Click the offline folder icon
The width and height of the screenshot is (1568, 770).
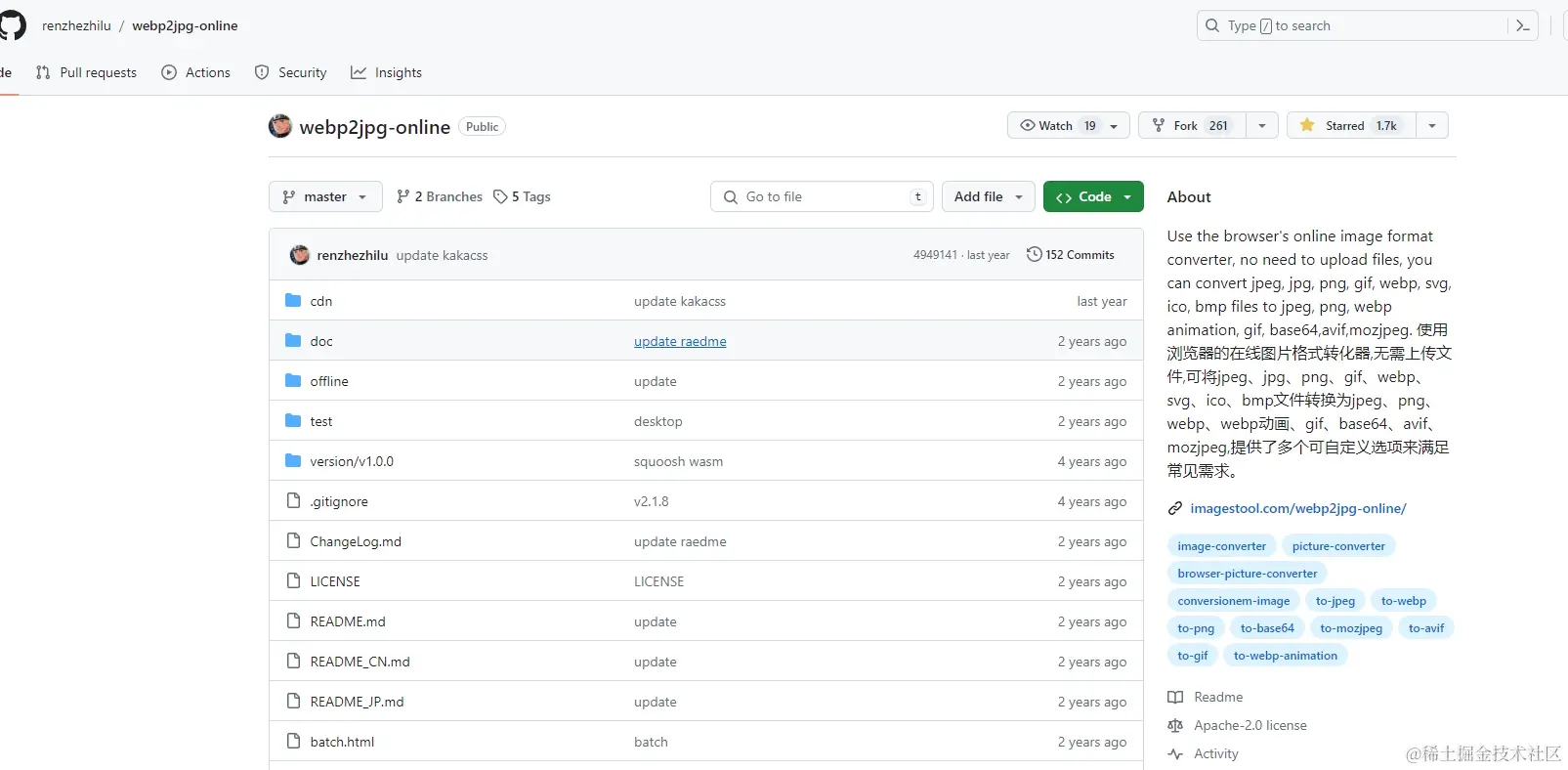[x=293, y=381]
